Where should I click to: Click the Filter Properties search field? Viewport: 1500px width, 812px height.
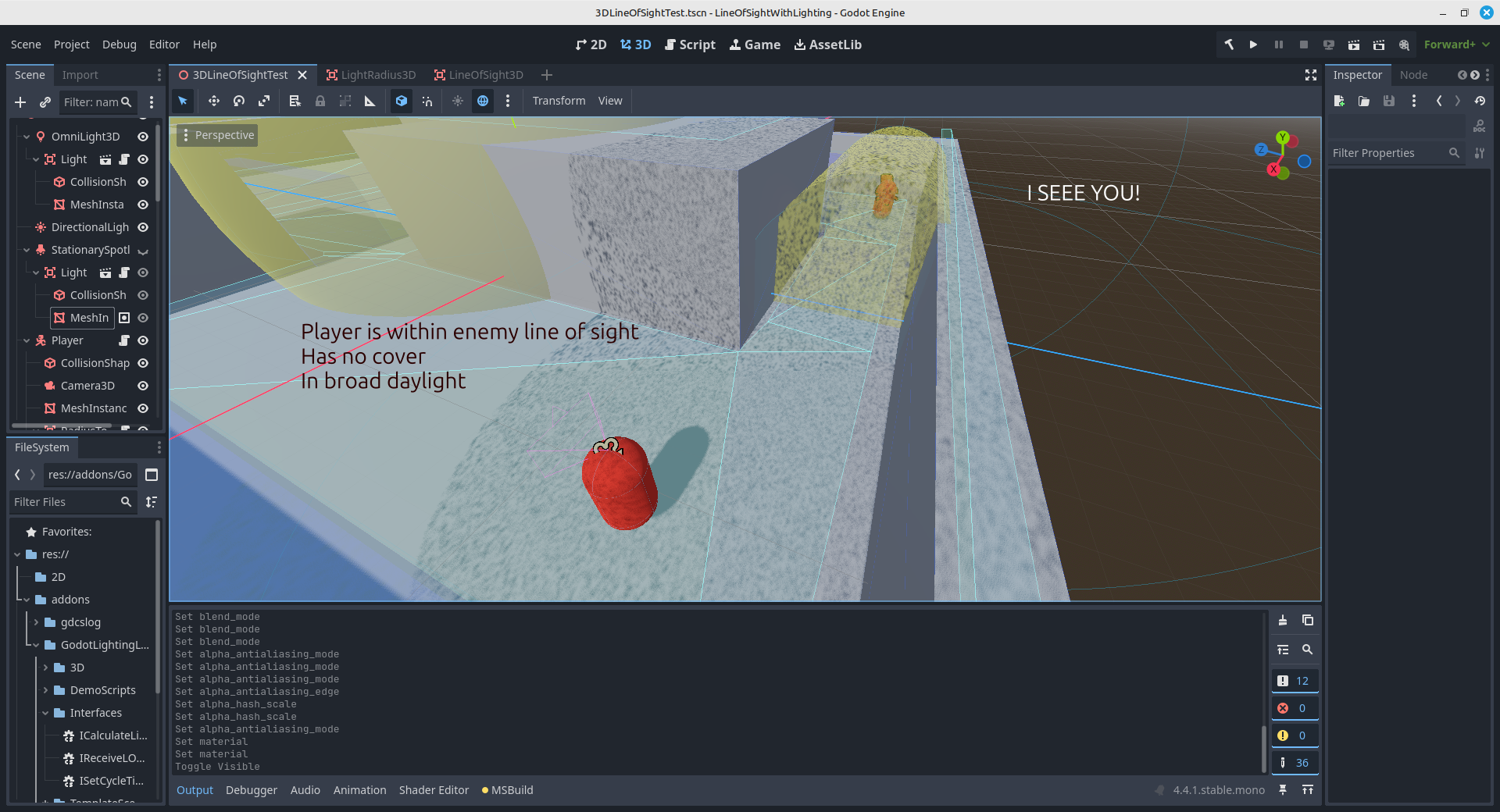coord(1395,153)
